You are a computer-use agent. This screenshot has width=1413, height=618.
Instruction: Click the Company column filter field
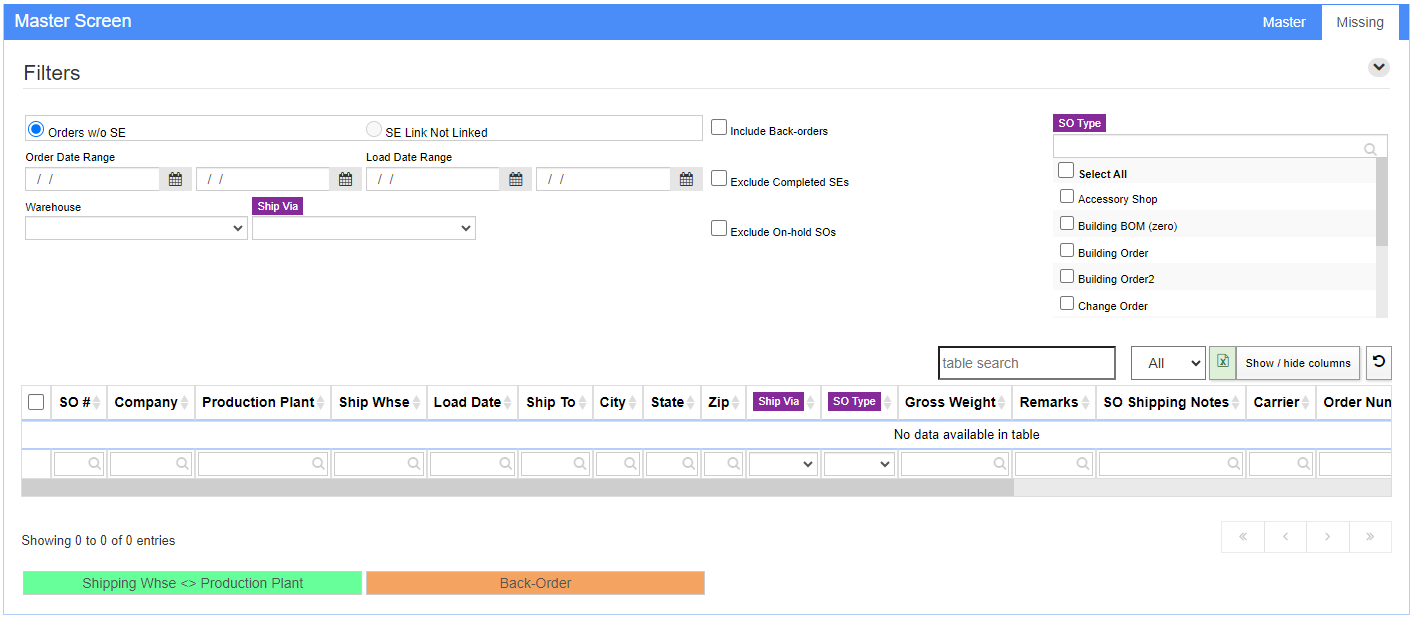coord(151,464)
